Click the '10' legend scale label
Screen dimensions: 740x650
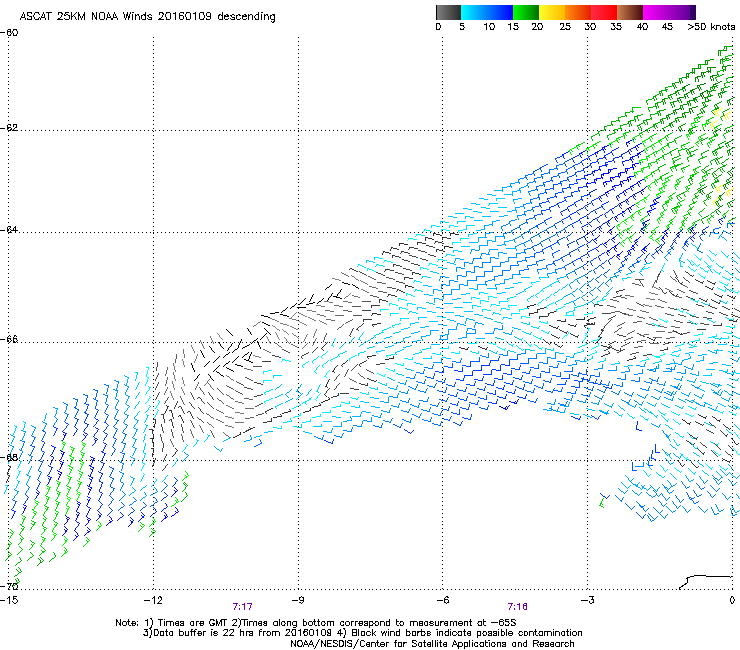click(489, 26)
